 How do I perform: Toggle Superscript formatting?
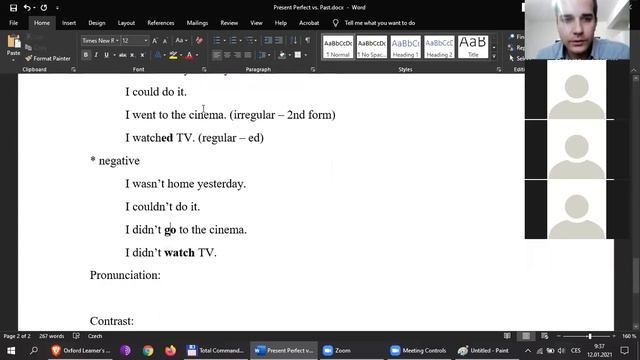click(142, 55)
